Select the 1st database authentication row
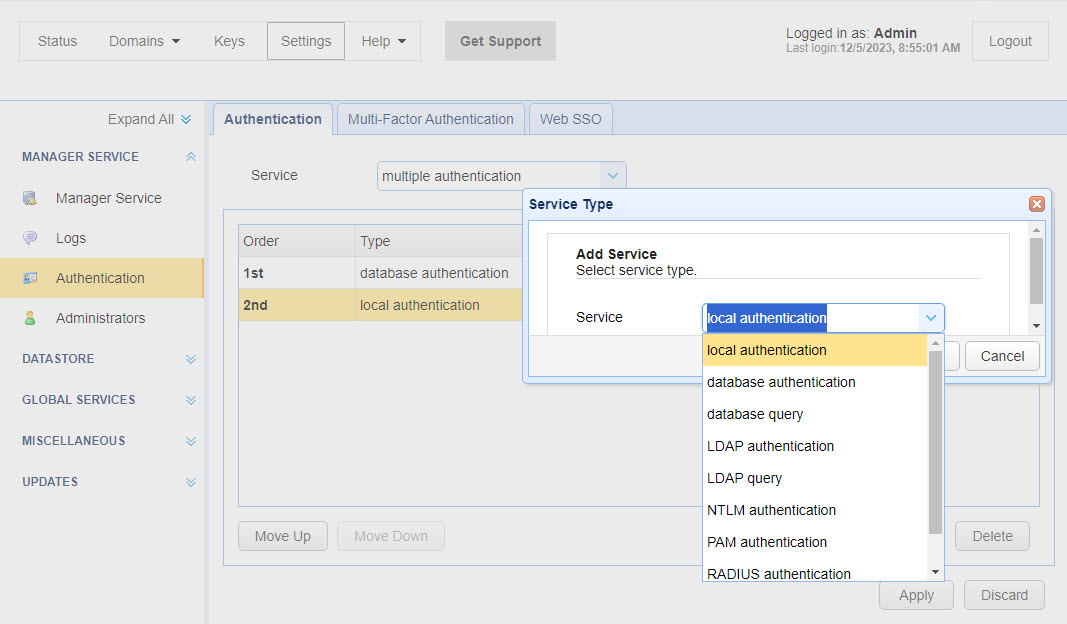 tap(380, 273)
